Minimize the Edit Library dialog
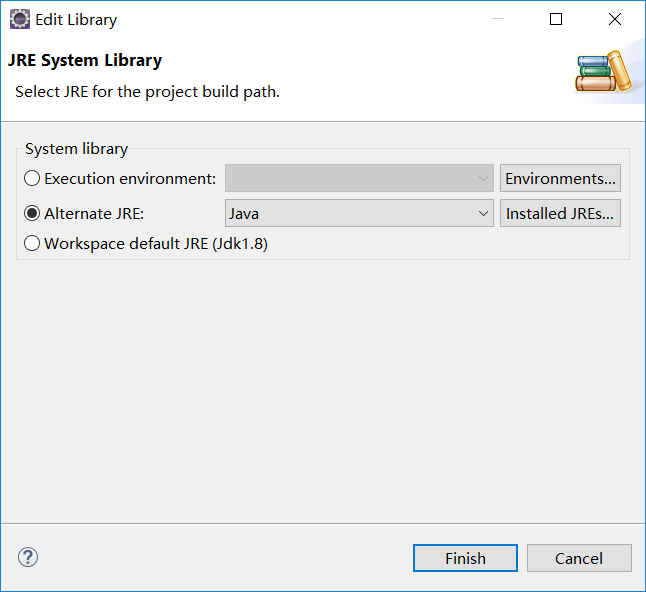Viewport: 646px width, 592px height. tap(498, 19)
